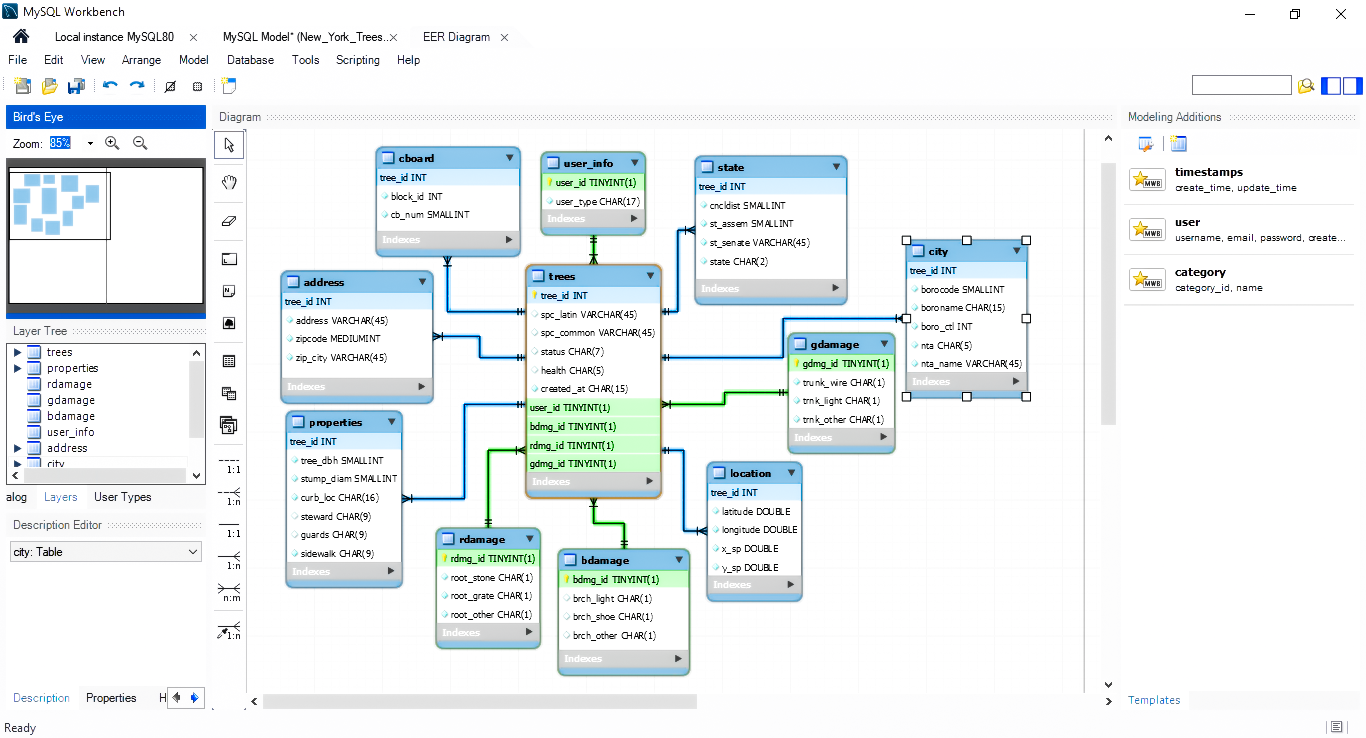This screenshot has width=1366, height=738.
Task: Open the Zoom percentage dropdown
Action: click(90, 143)
